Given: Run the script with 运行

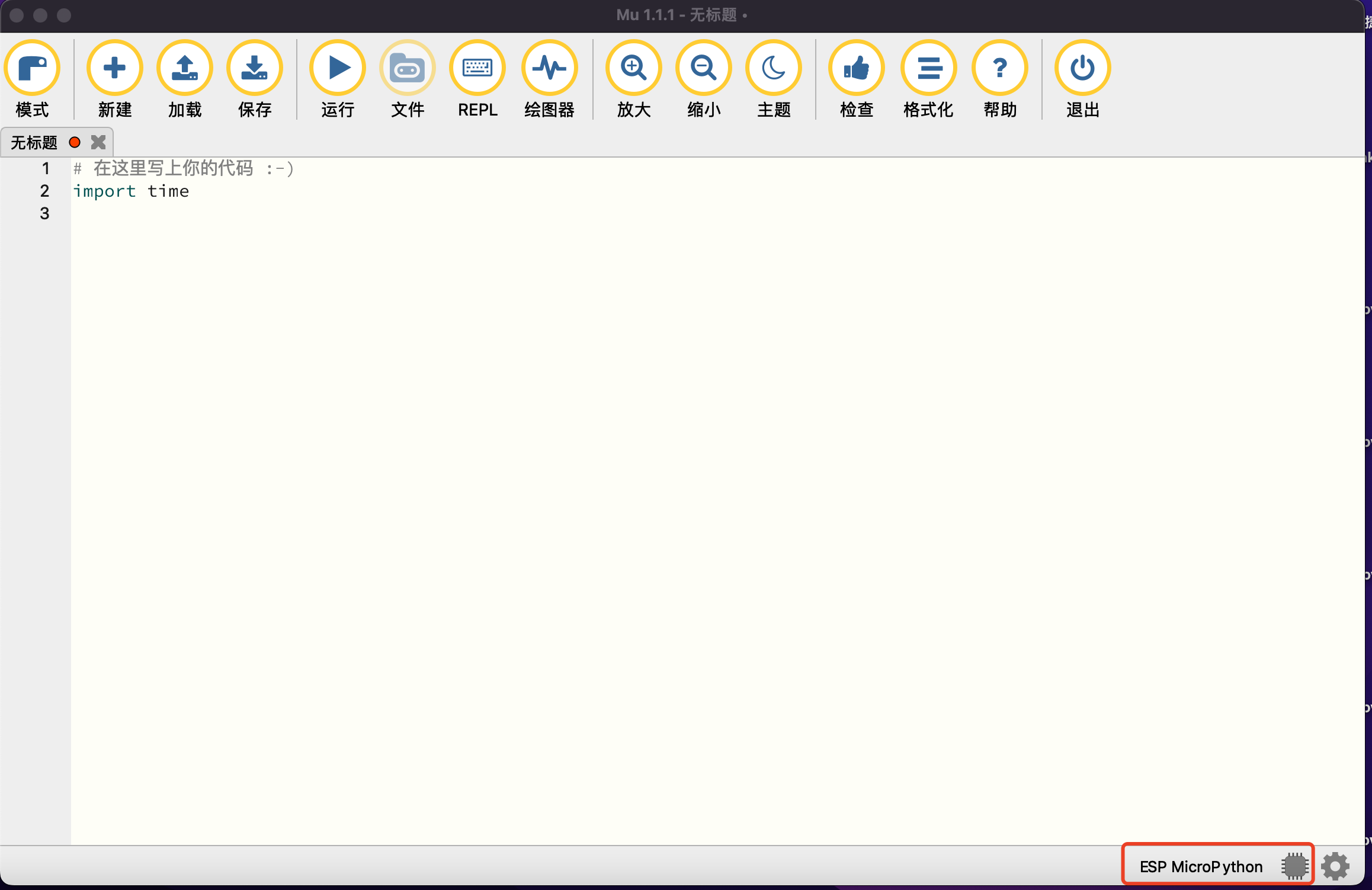Looking at the screenshot, I should 337,78.
